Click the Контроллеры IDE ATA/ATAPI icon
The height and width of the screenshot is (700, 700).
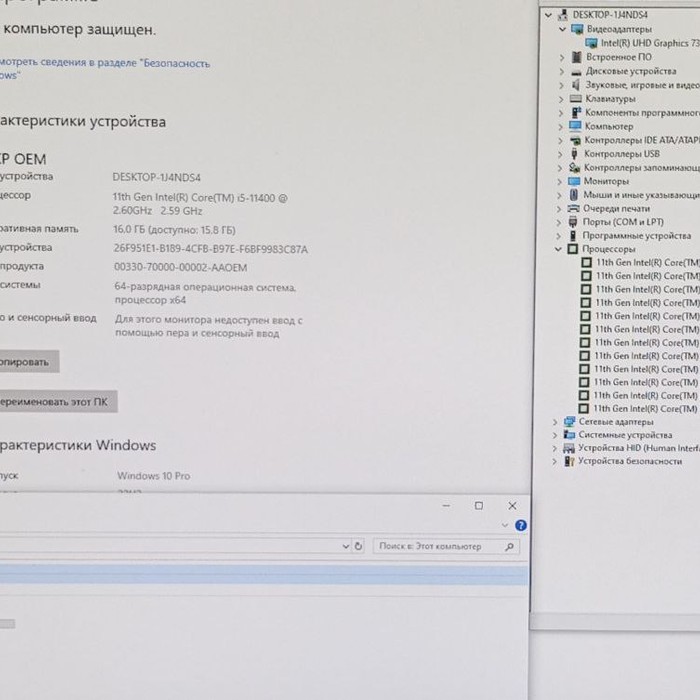pyautogui.click(x=575, y=140)
